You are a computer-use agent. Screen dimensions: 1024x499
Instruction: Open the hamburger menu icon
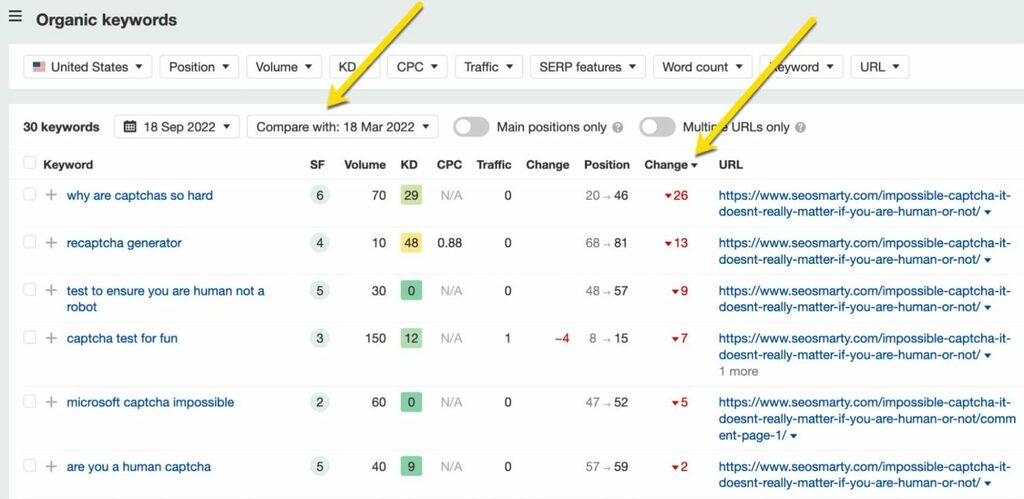[15, 16]
